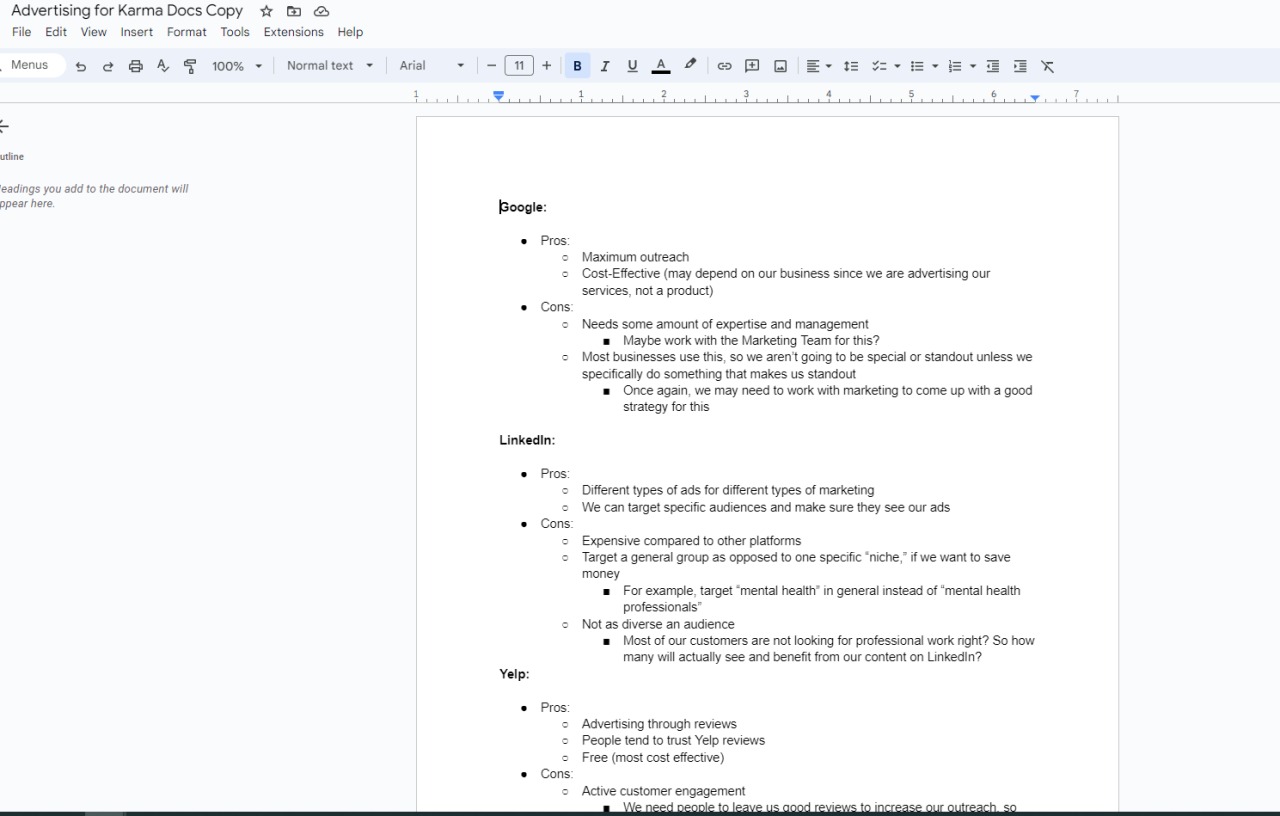Open the Help menu
This screenshot has width=1280, height=816.
(350, 32)
